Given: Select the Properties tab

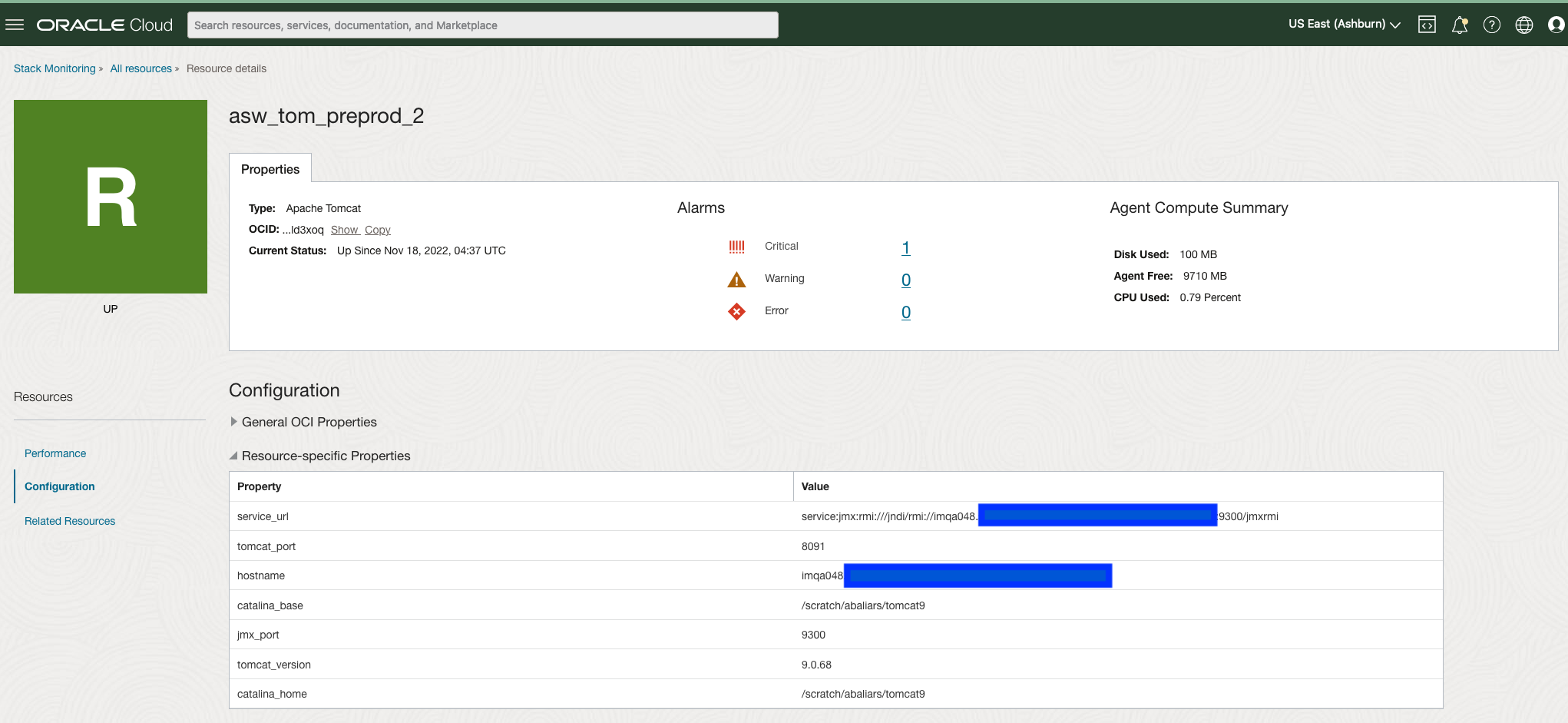Looking at the screenshot, I should click(x=270, y=169).
